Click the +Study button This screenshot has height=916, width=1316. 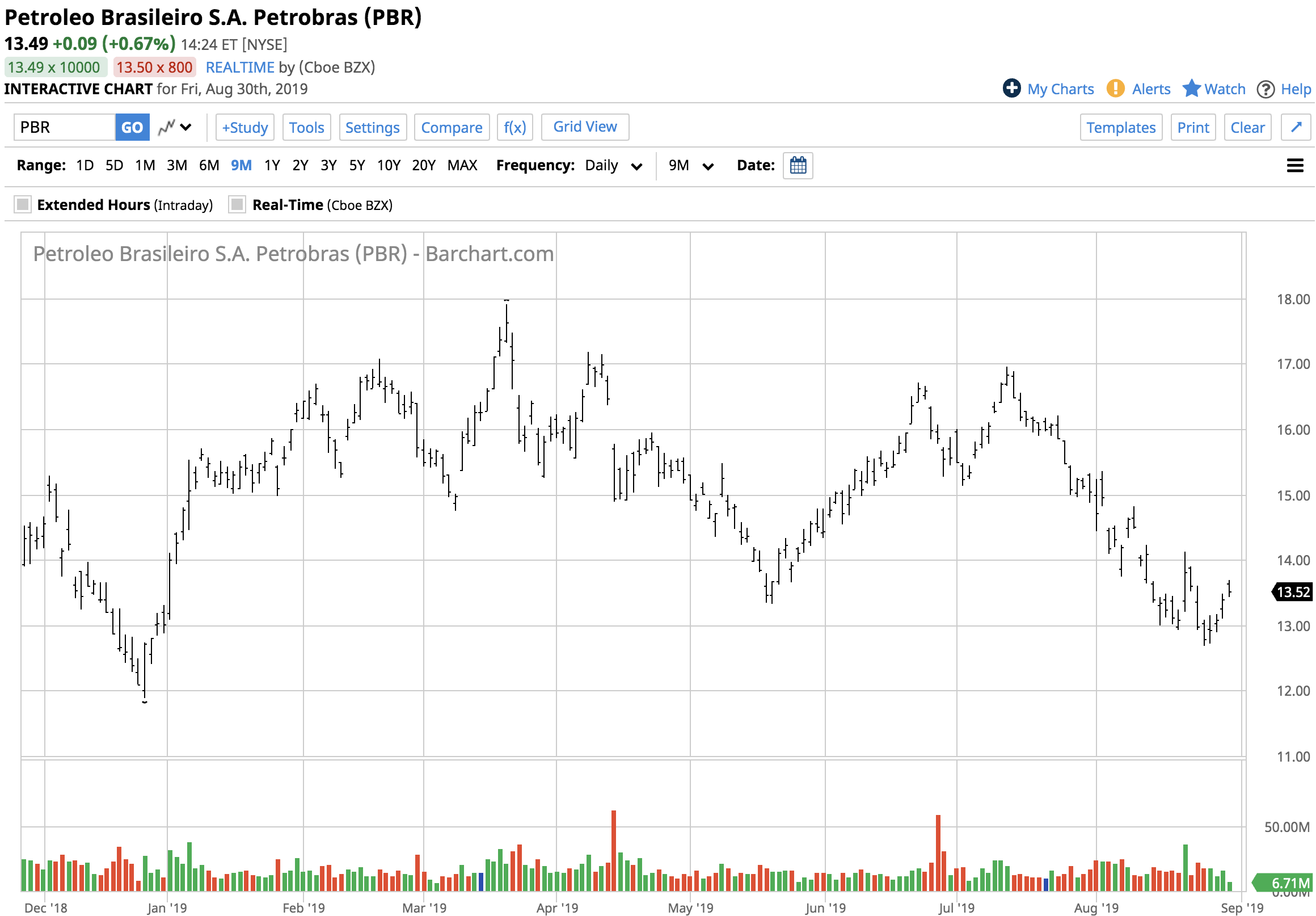[244, 127]
